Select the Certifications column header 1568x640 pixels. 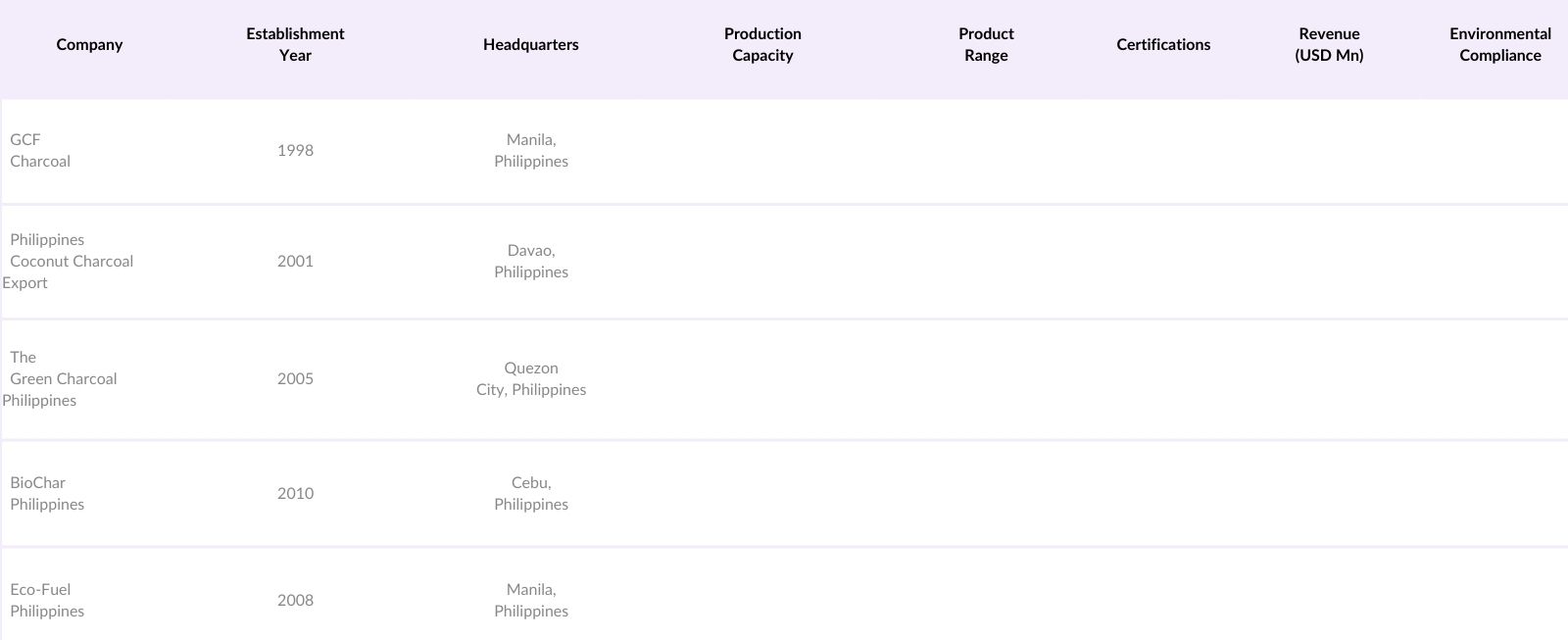[x=1163, y=45]
